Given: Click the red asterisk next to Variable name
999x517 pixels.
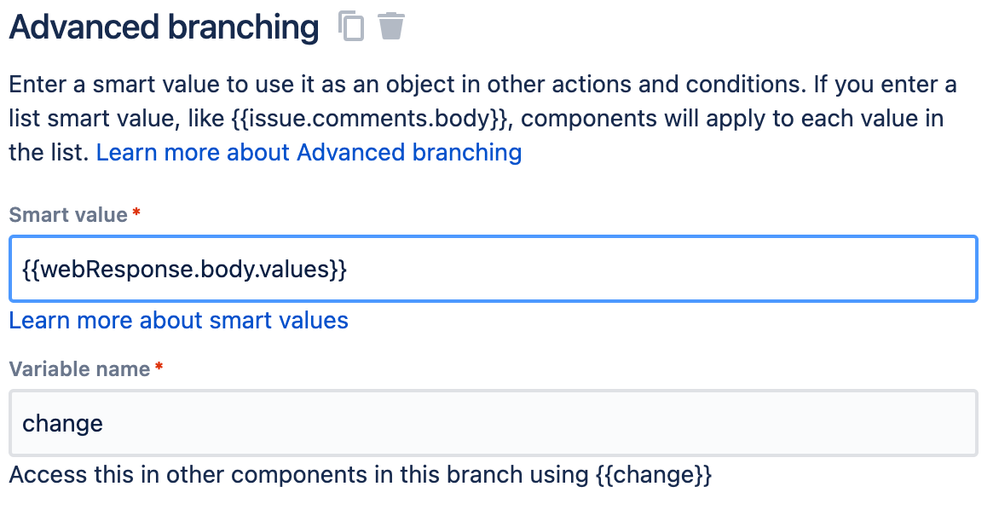Looking at the screenshot, I should [158, 368].
